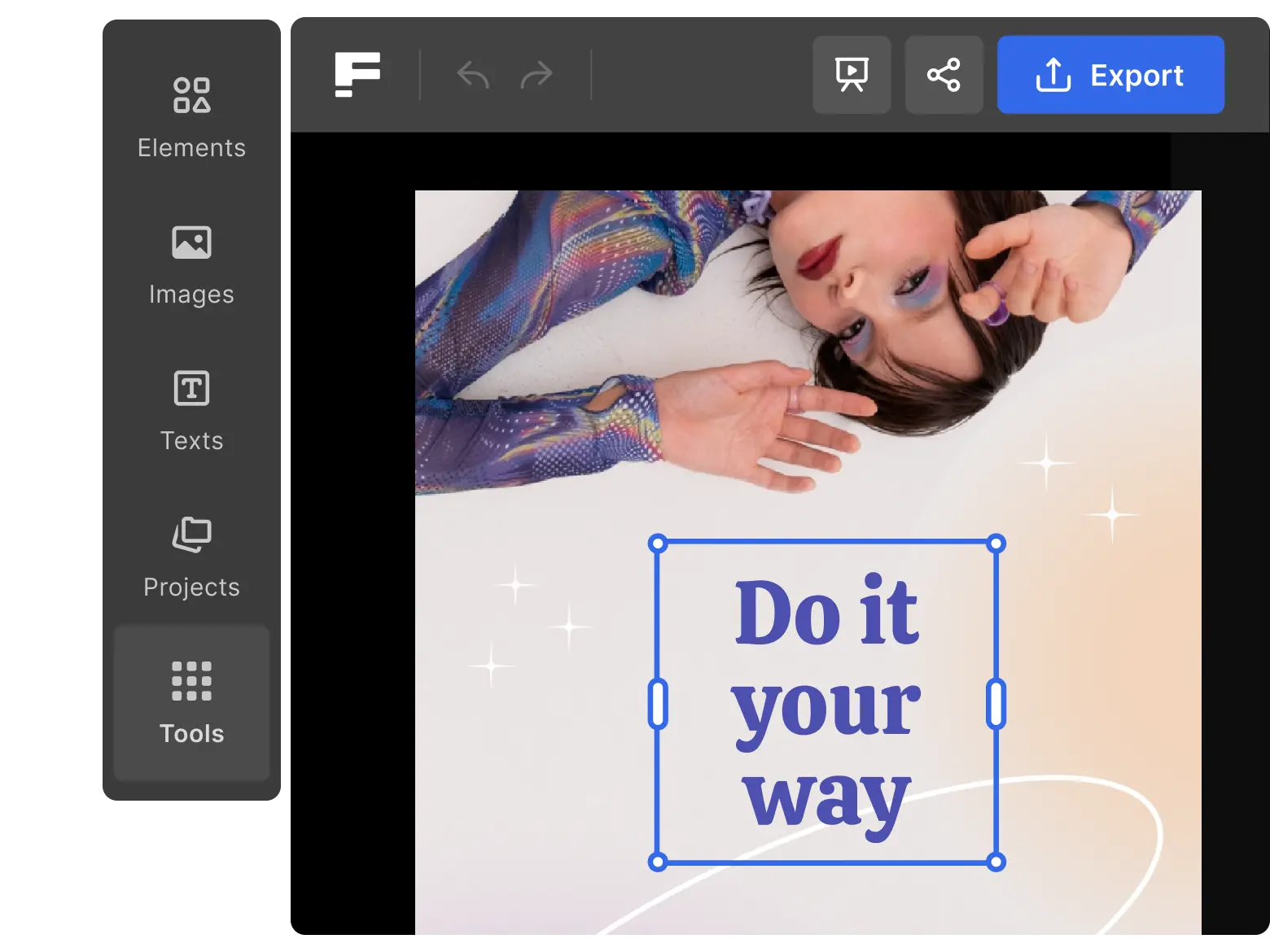Click the top-right corner handle of text box
1270x952 pixels.
pyautogui.click(x=996, y=543)
